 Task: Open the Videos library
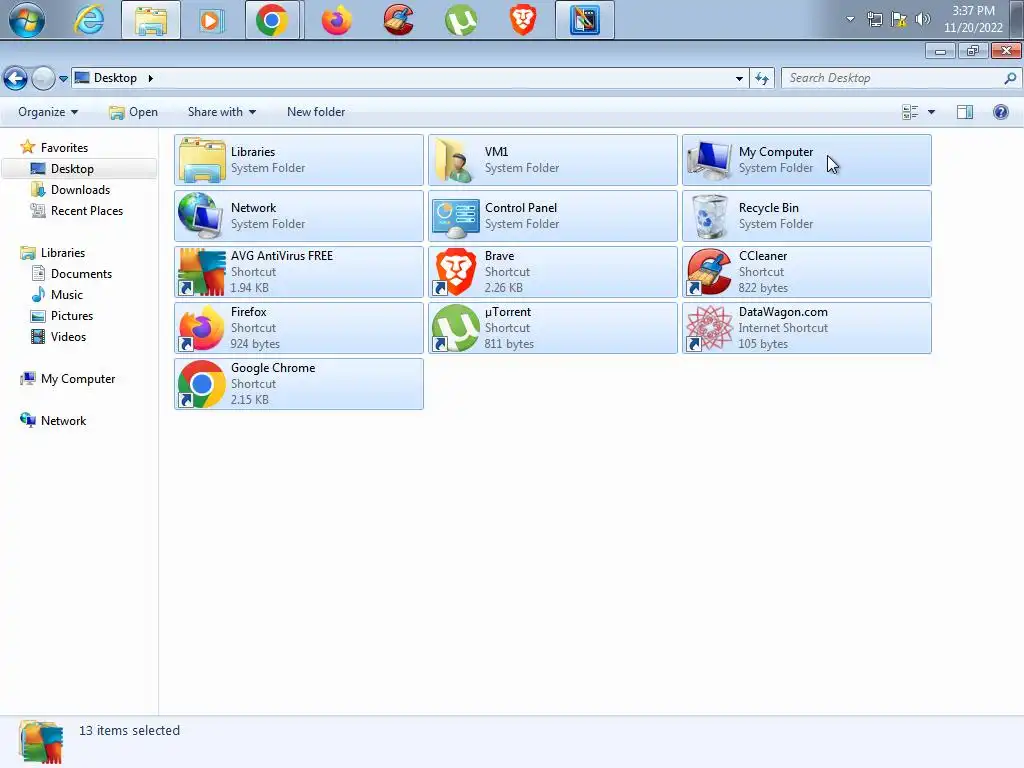(x=68, y=336)
